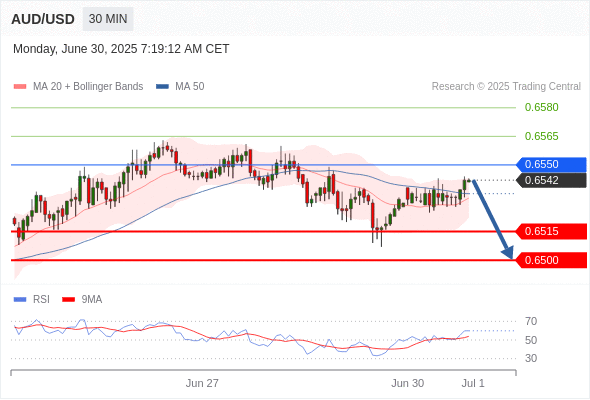The image size is (590, 400).
Task: Click the 0.6565 resistance level label
Action: click(541, 136)
